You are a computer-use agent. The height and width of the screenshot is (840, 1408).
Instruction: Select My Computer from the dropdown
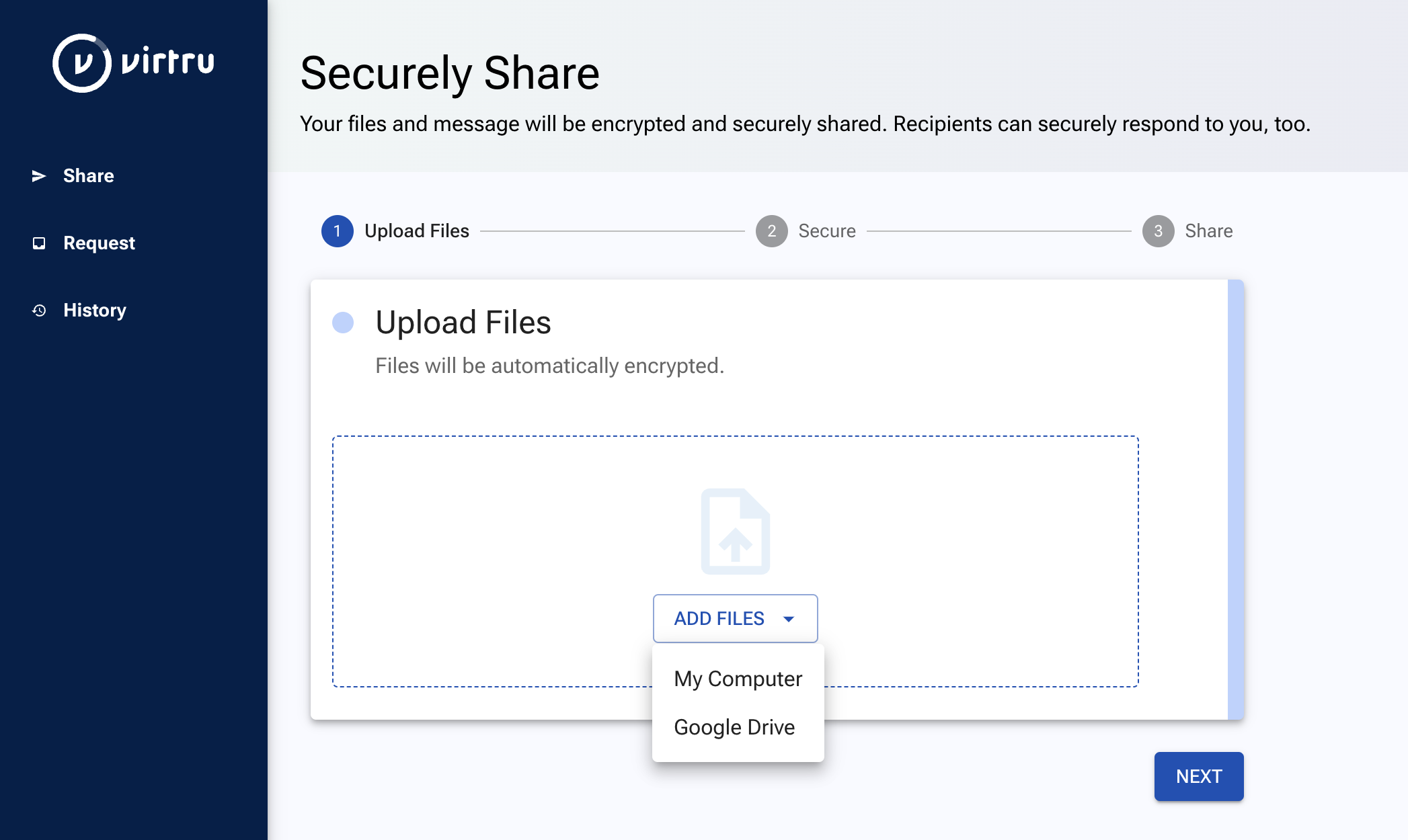pos(738,679)
